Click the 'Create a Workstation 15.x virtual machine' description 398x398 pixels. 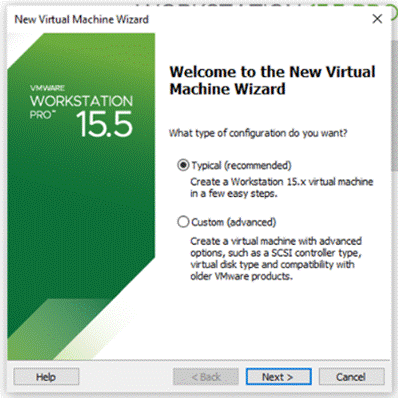[x=282, y=187]
